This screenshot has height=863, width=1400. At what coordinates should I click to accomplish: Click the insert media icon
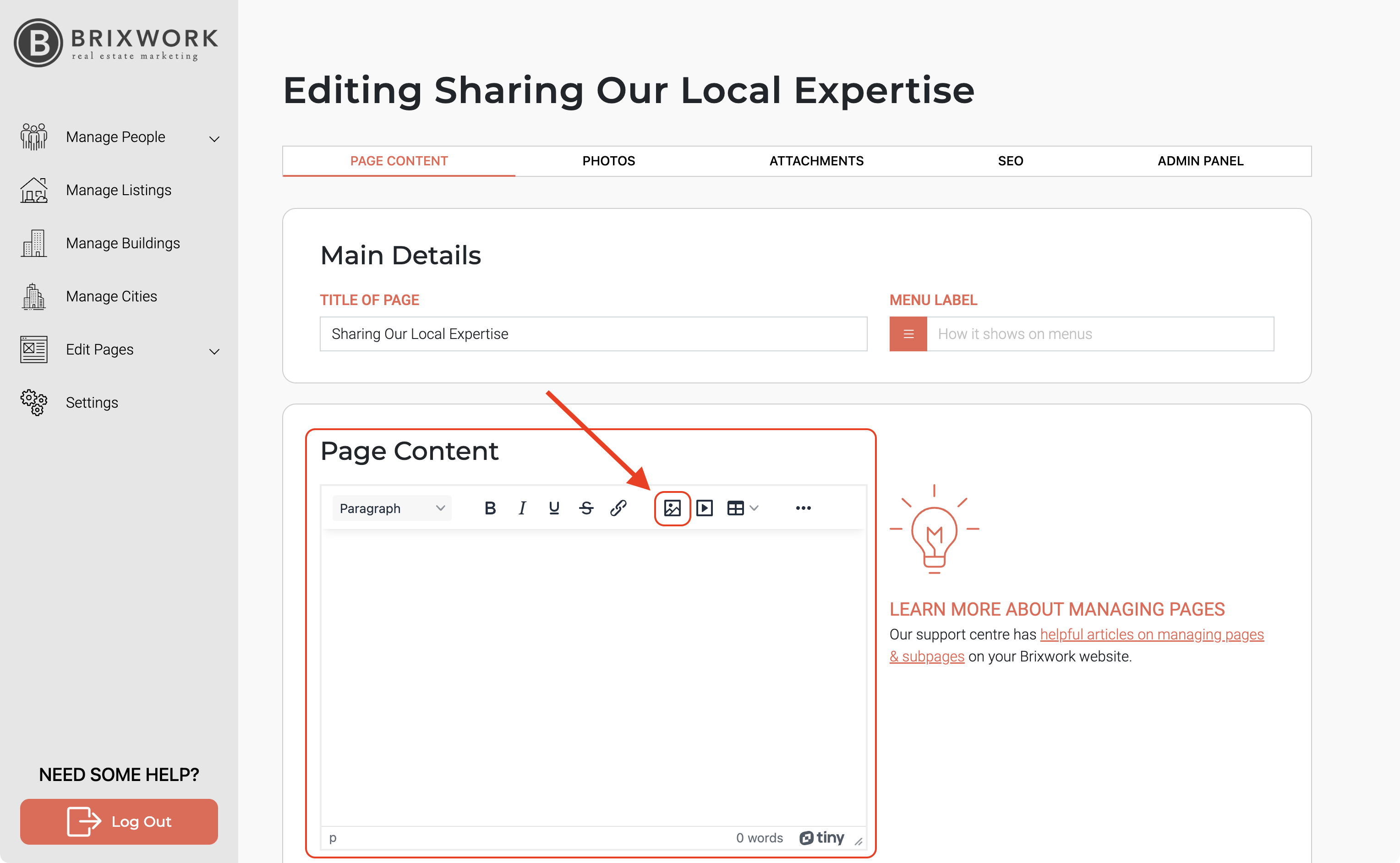coord(704,508)
